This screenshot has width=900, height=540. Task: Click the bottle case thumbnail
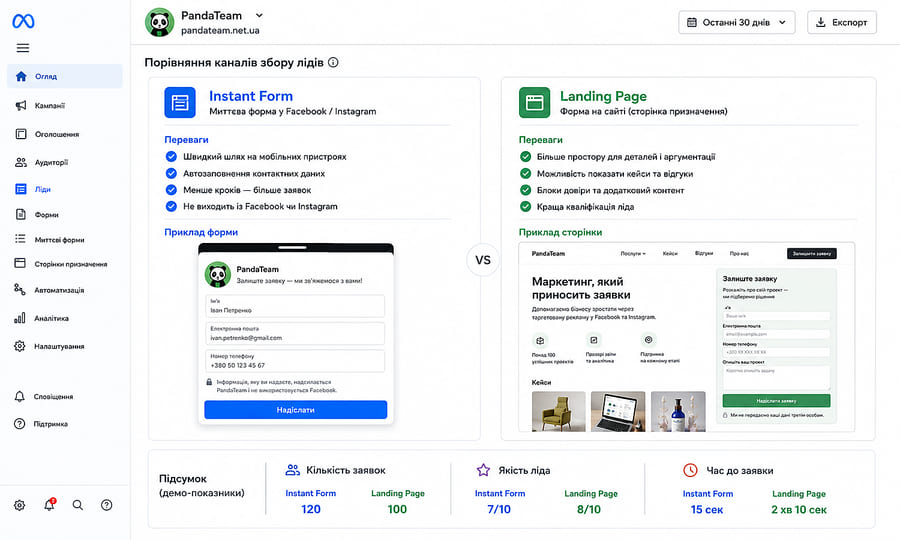tap(678, 411)
